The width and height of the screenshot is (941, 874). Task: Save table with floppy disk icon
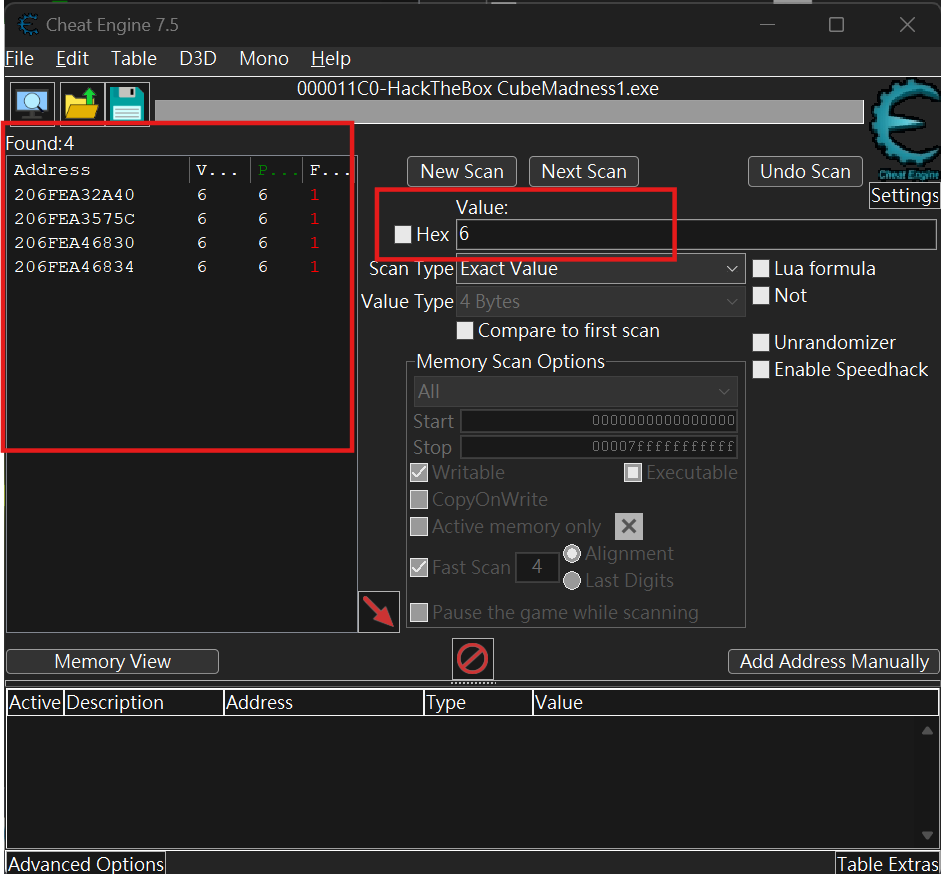tap(127, 104)
